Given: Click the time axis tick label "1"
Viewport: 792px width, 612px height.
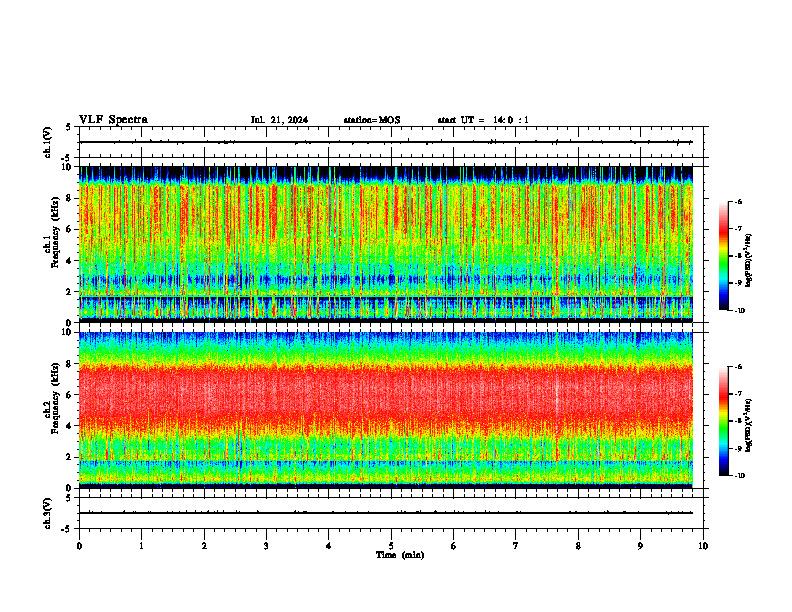Looking at the screenshot, I should [x=142, y=546].
